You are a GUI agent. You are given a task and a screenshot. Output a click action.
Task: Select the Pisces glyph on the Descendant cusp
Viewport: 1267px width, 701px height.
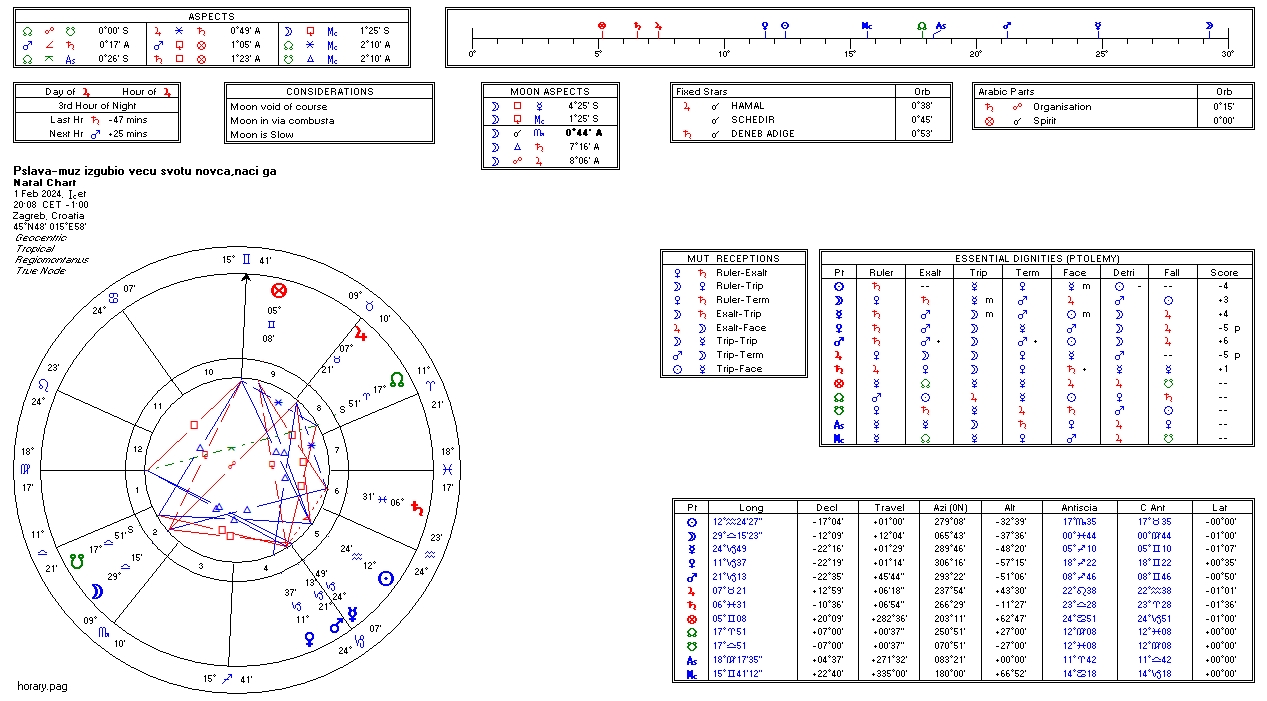[448, 468]
